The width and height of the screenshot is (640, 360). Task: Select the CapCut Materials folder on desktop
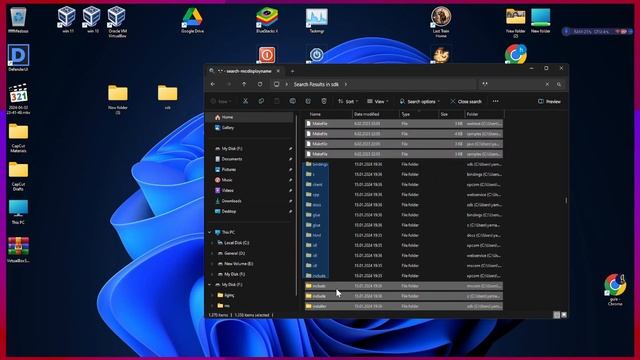pos(18,138)
